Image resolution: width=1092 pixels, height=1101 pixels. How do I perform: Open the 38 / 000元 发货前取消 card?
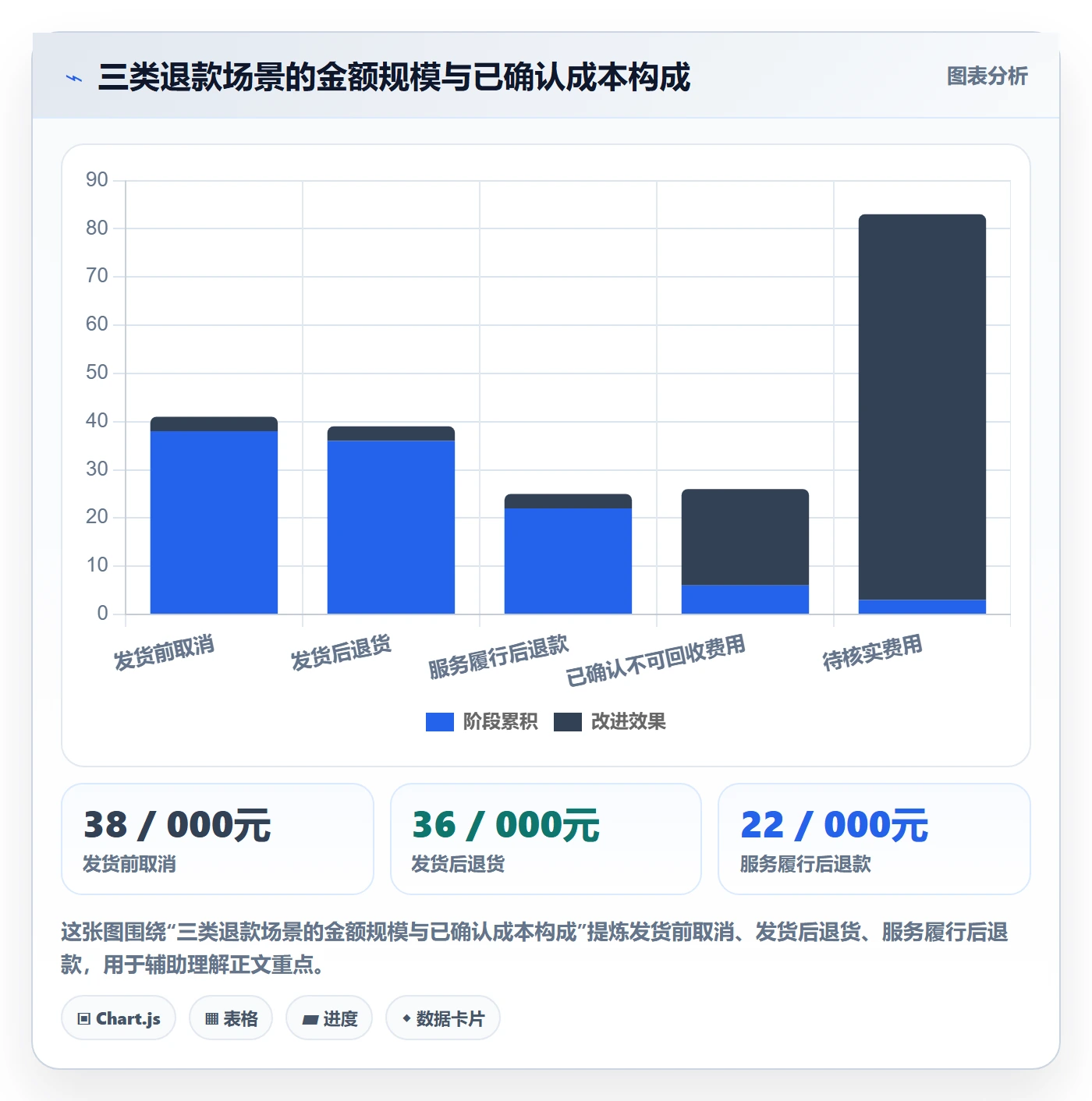pos(218,839)
